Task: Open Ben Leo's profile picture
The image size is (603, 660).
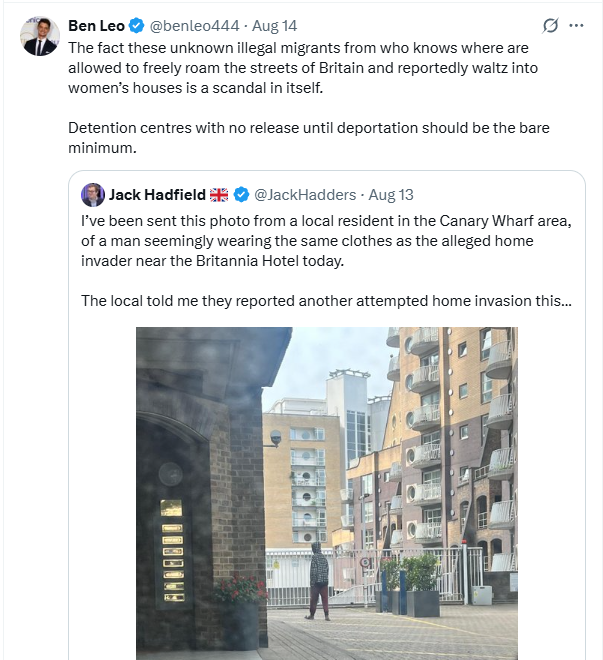Action: point(39,36)
